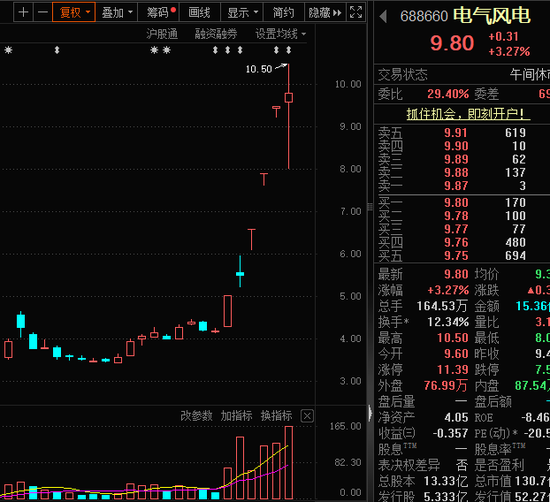The height and width of the screenshot is (502, 550).
Task: Click the 隐藏 double-arrow hide button
Action: [325, 13]
